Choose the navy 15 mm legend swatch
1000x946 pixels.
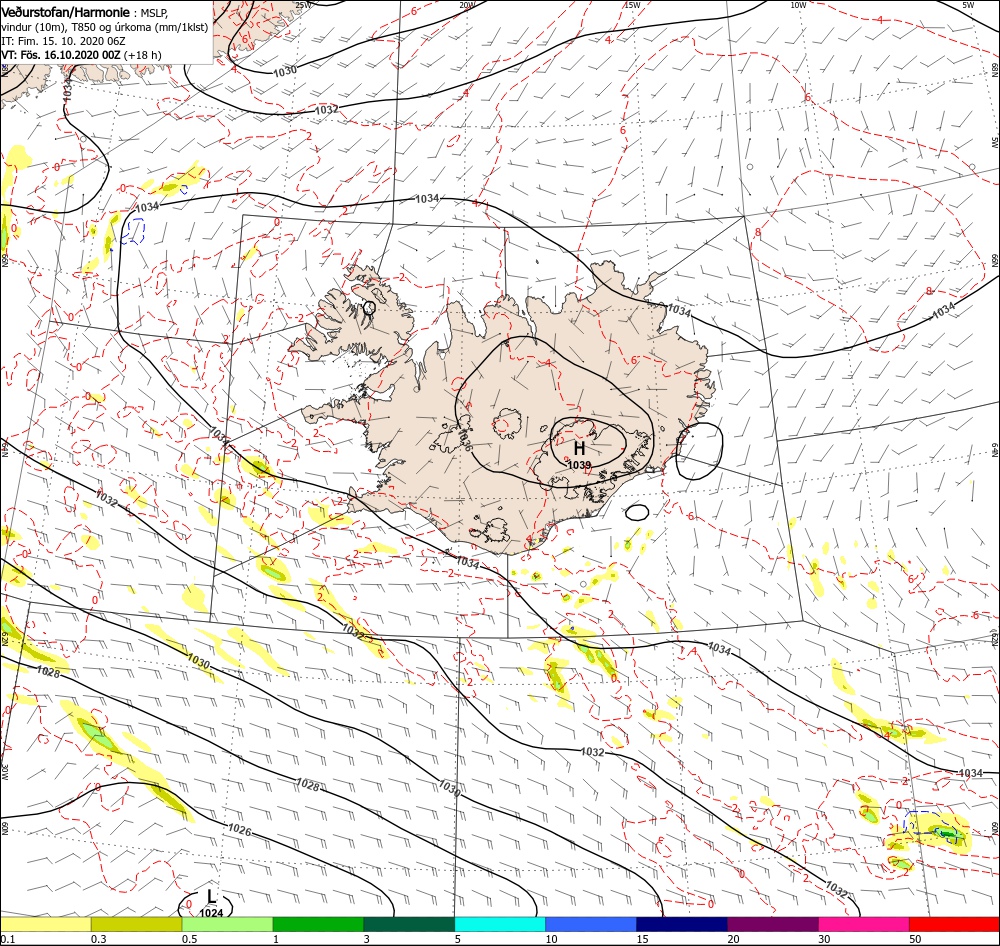[x=682, y=924]
